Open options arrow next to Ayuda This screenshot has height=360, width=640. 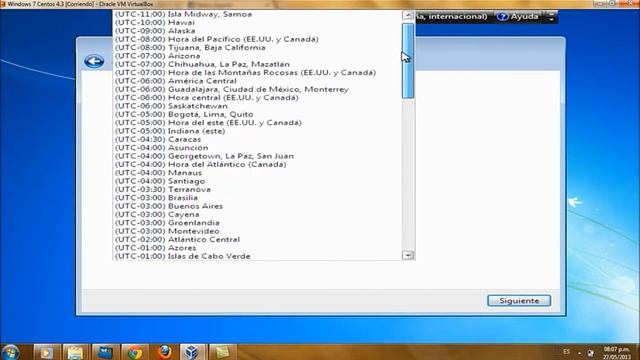pyautogui.click(x=551, y=17)
